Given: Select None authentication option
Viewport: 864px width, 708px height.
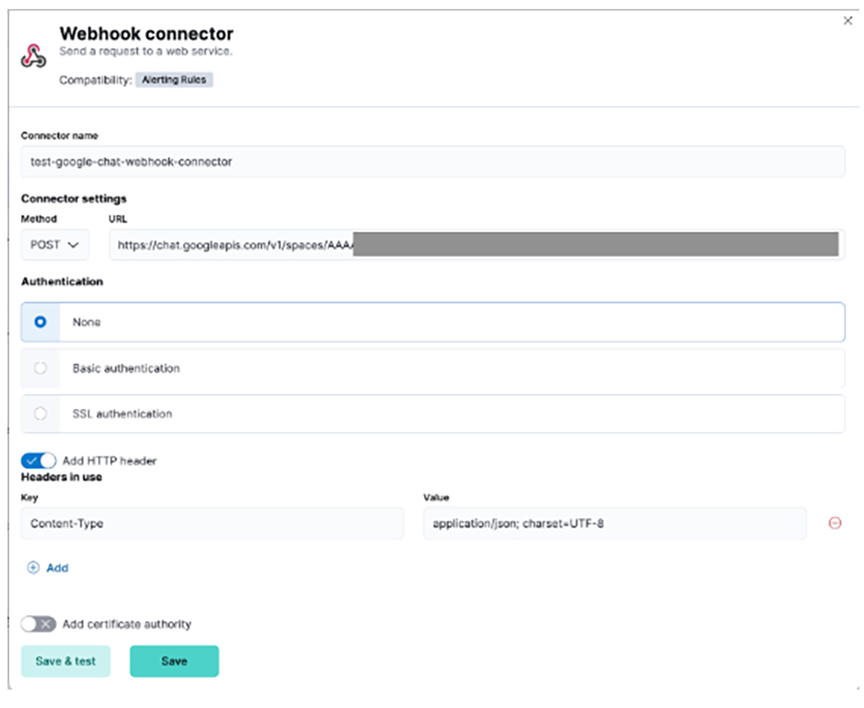Looking at the screenshot, I should coord(41,322).
